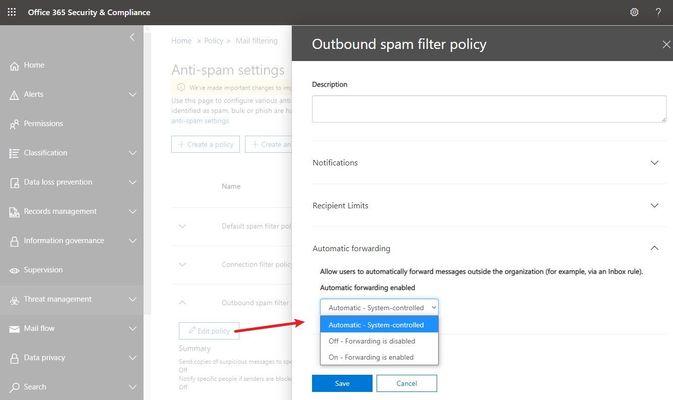Expand the Classification menu chevron
Viewport: 673px width, 400px height.
click(x=133, y=153)
